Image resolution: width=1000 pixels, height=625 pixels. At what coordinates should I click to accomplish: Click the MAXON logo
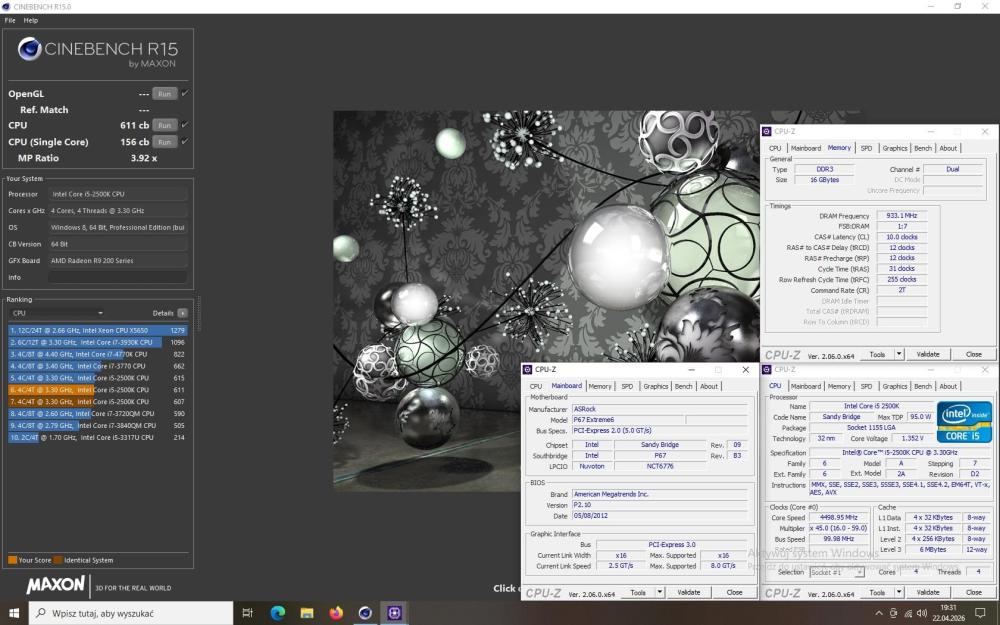(55, 585)
